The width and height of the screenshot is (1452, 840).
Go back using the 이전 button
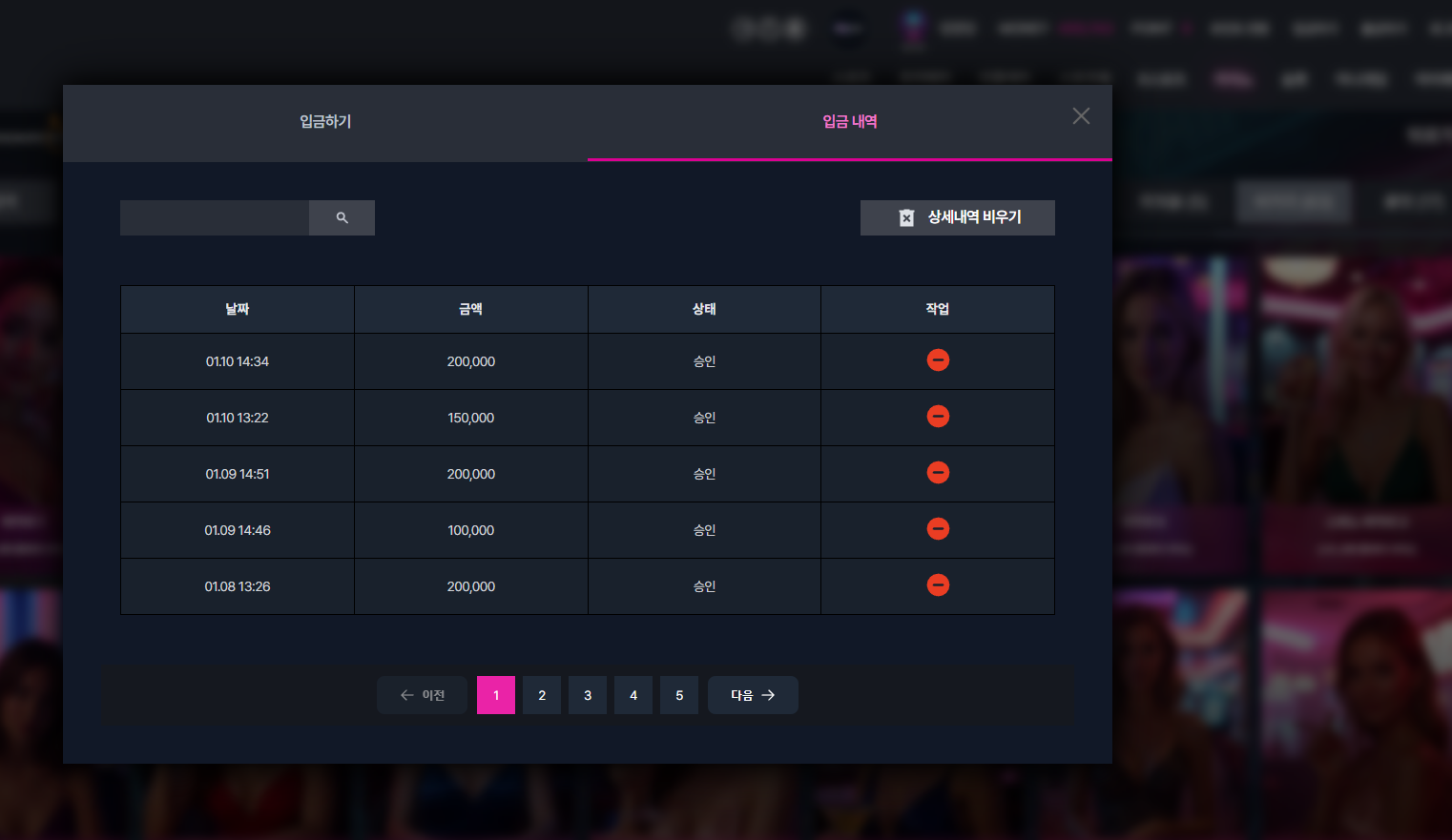click(x=422, y=695)
